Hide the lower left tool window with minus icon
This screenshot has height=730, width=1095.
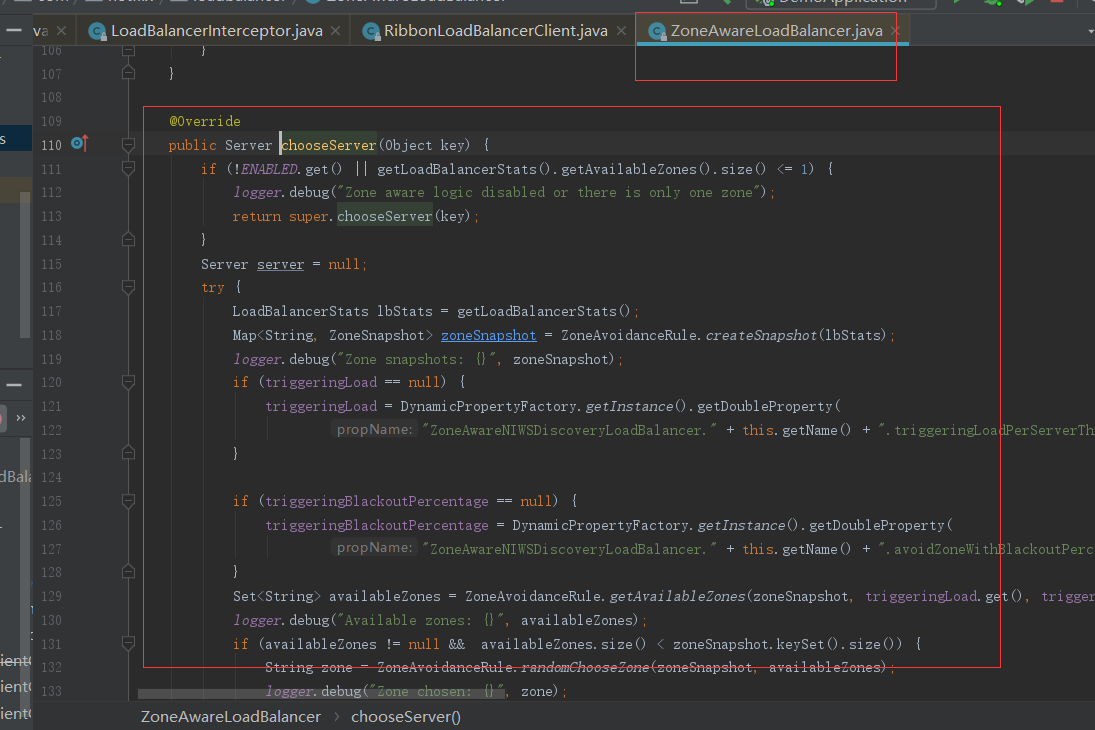pos(13,385)
